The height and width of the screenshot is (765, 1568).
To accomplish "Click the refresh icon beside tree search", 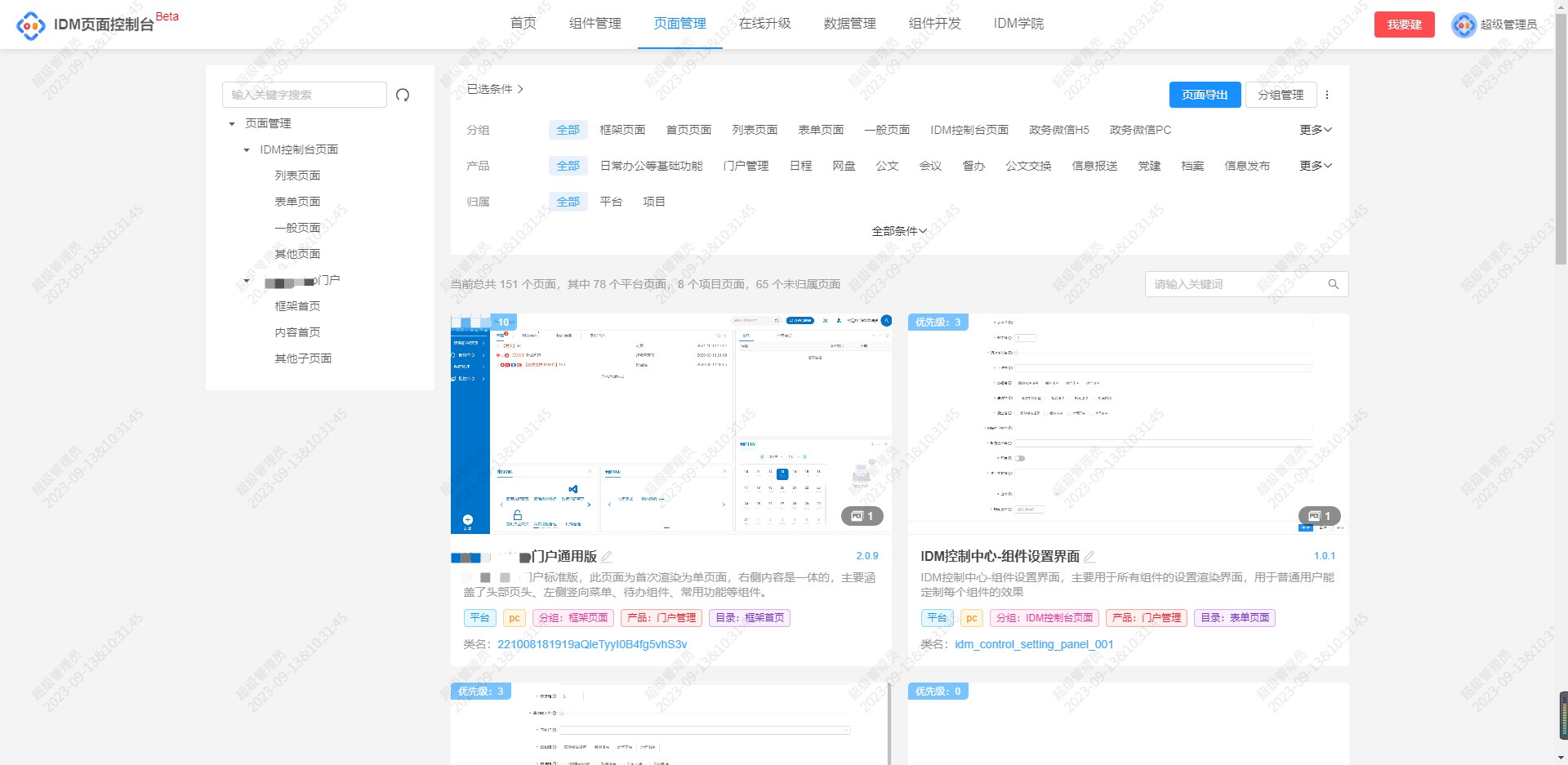I will [x=403, y=95].
